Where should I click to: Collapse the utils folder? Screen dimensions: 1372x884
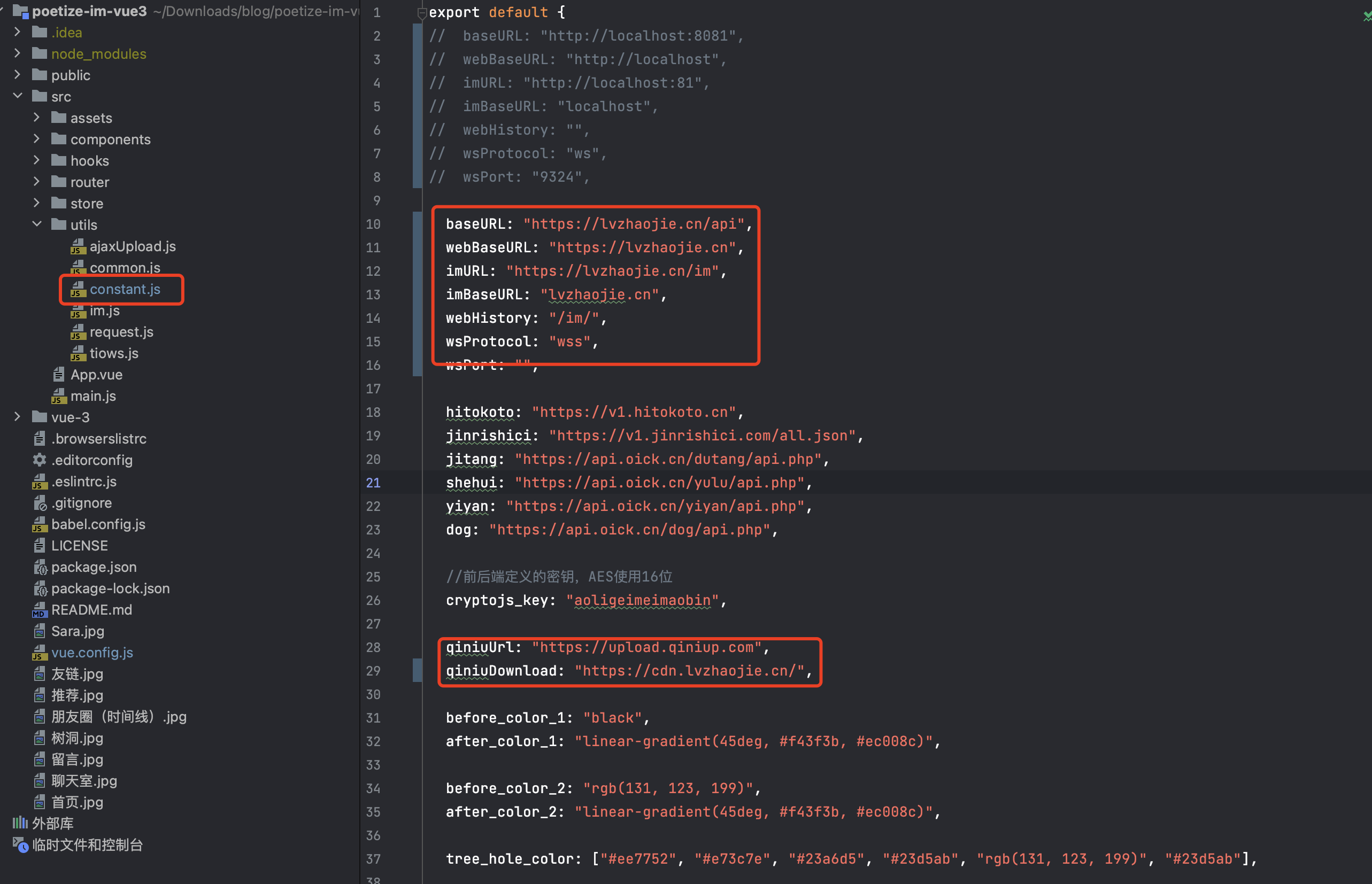pos(37,224)
